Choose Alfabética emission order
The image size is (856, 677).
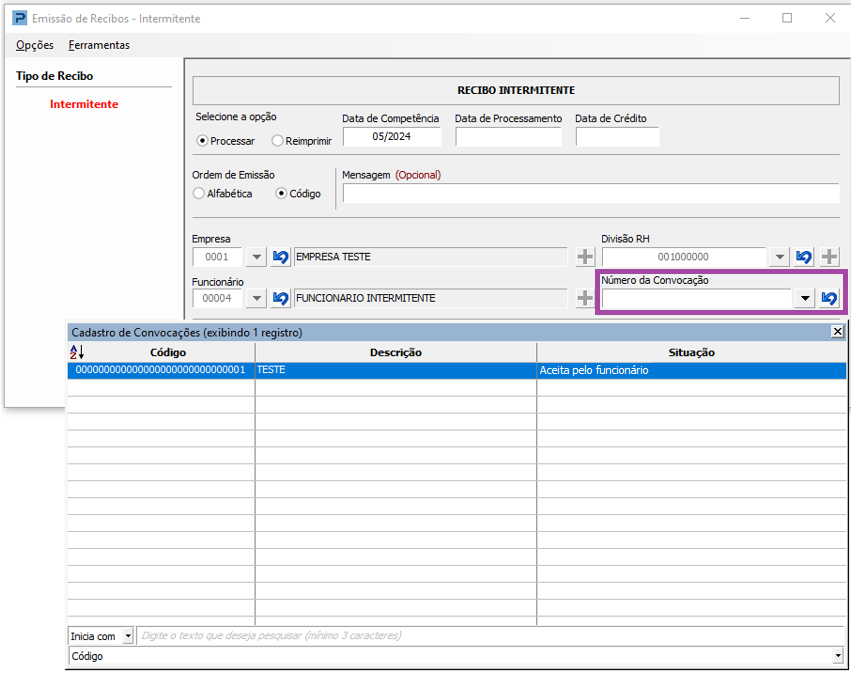click(x=223, y=193)
